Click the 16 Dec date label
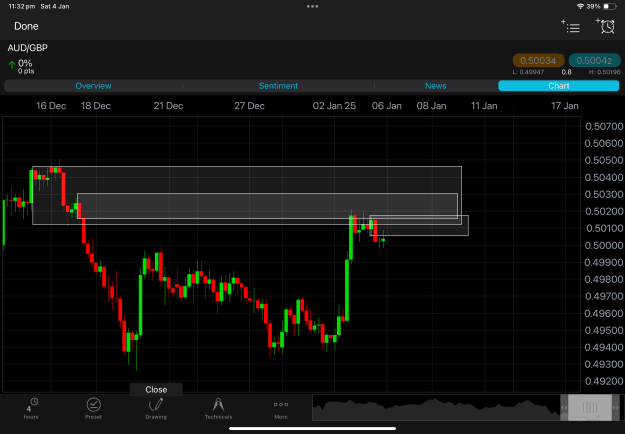 51,106
